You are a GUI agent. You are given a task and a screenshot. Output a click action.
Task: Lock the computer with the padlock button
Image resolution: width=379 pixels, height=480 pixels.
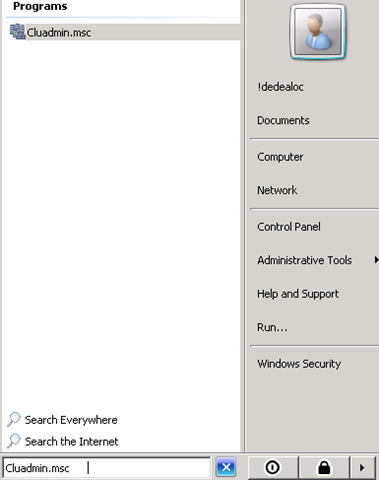click(324, 467)
